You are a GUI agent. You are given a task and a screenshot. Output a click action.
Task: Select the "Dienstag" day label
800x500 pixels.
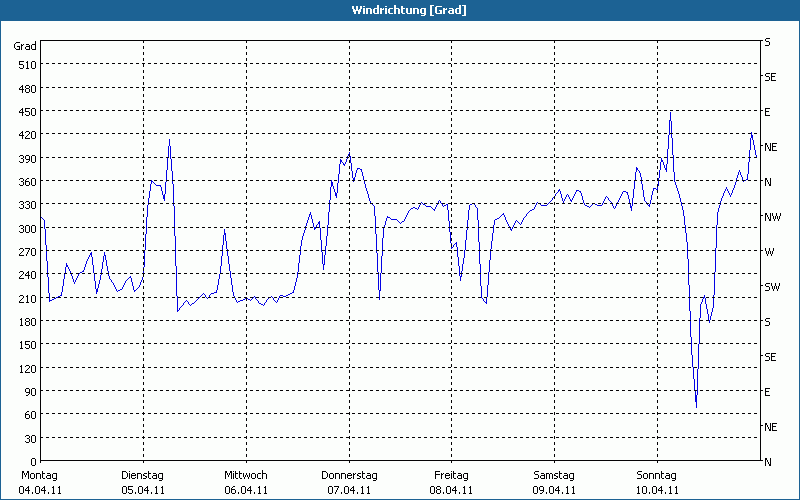click(142, 476)
